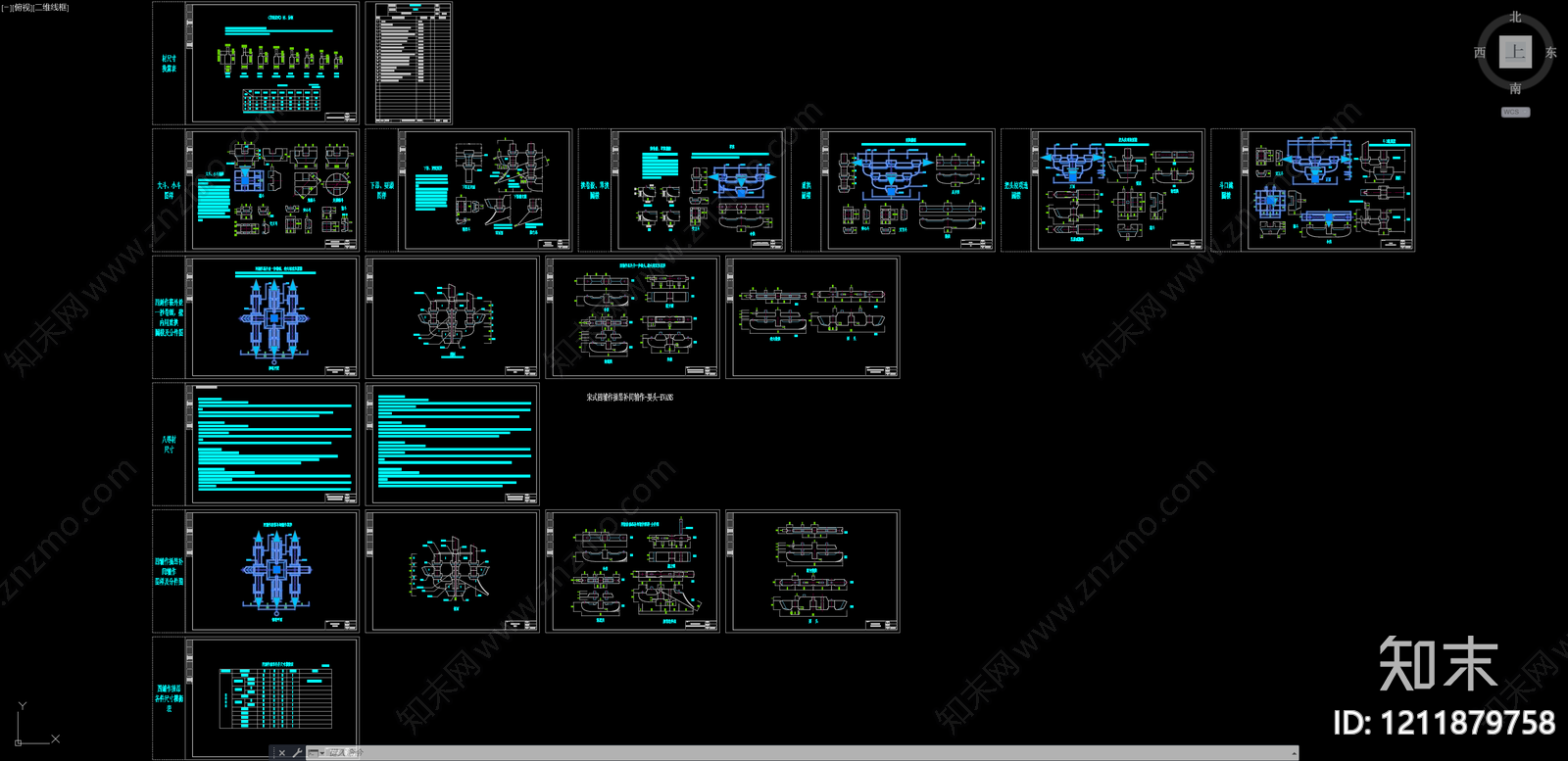Click the command line input field

click(784, 753)
